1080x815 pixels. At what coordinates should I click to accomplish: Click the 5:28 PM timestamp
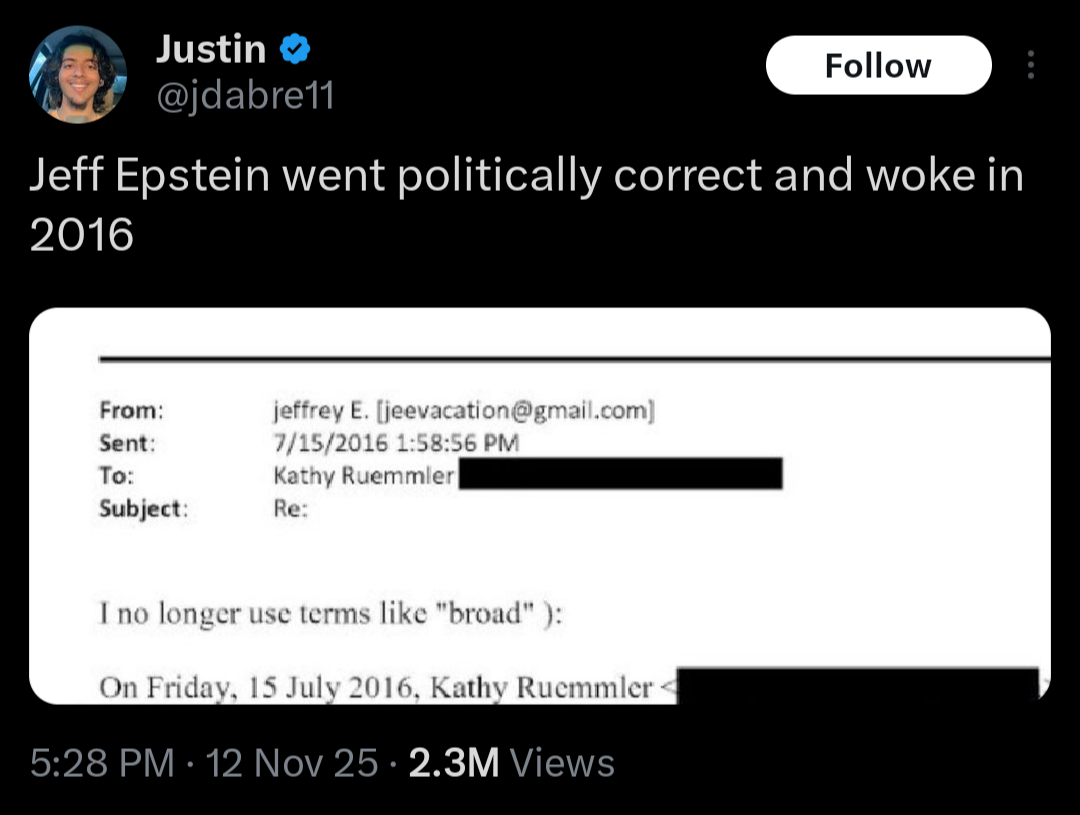(x=102, y=763)
